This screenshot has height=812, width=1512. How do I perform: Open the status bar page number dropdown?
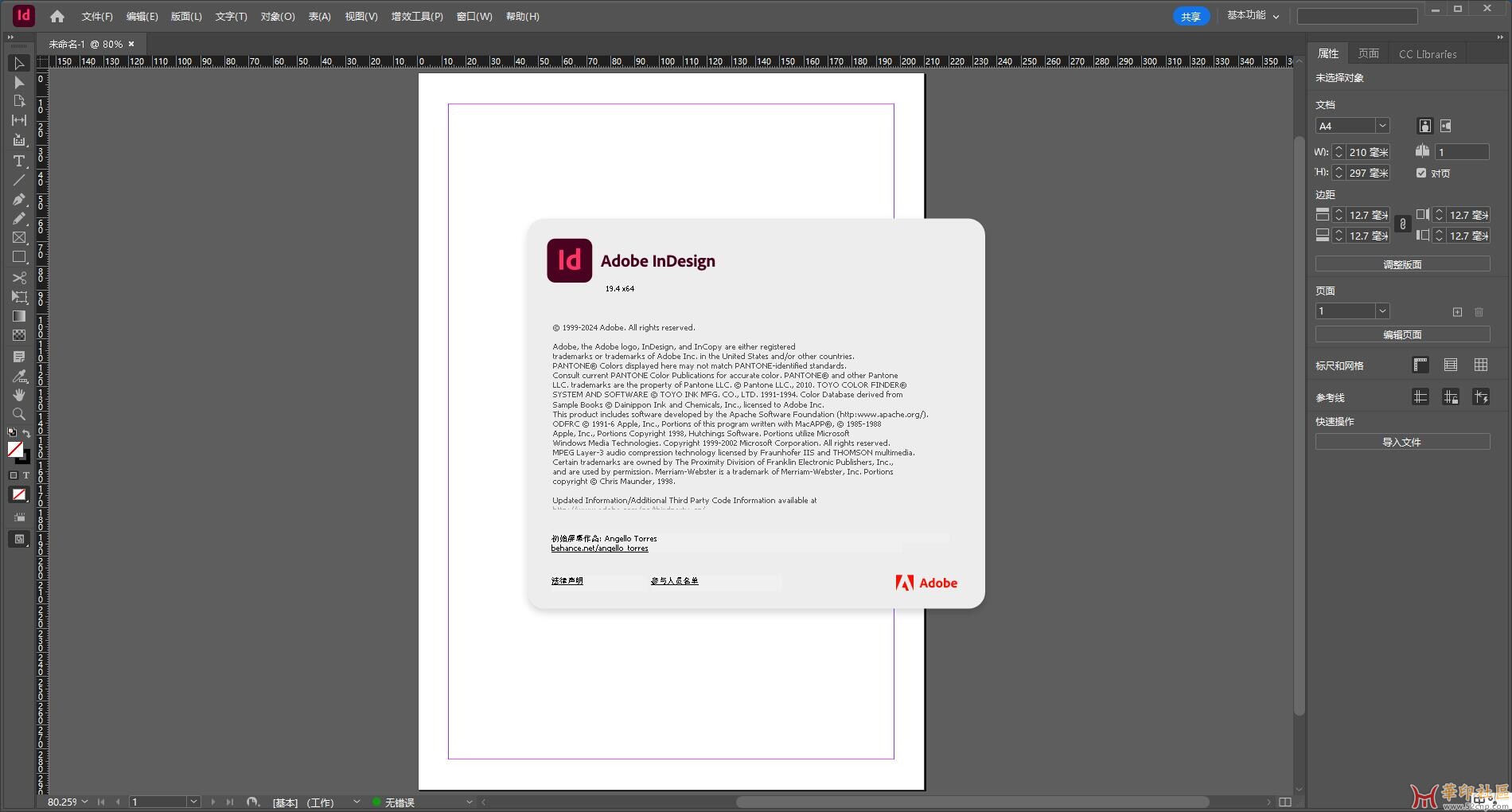(x=193, y=802)
